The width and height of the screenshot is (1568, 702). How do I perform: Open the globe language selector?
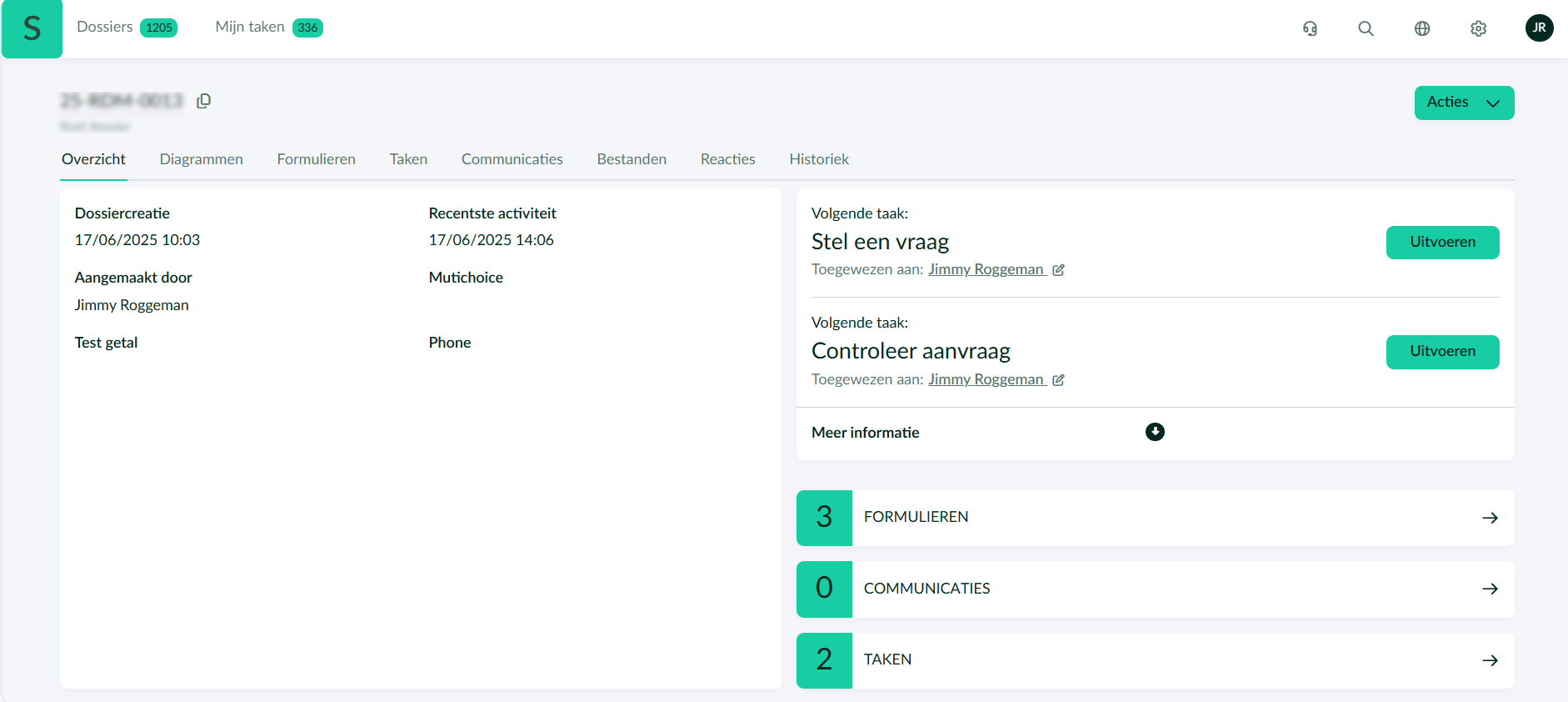pyautogui.click(x=1422, y=28)
